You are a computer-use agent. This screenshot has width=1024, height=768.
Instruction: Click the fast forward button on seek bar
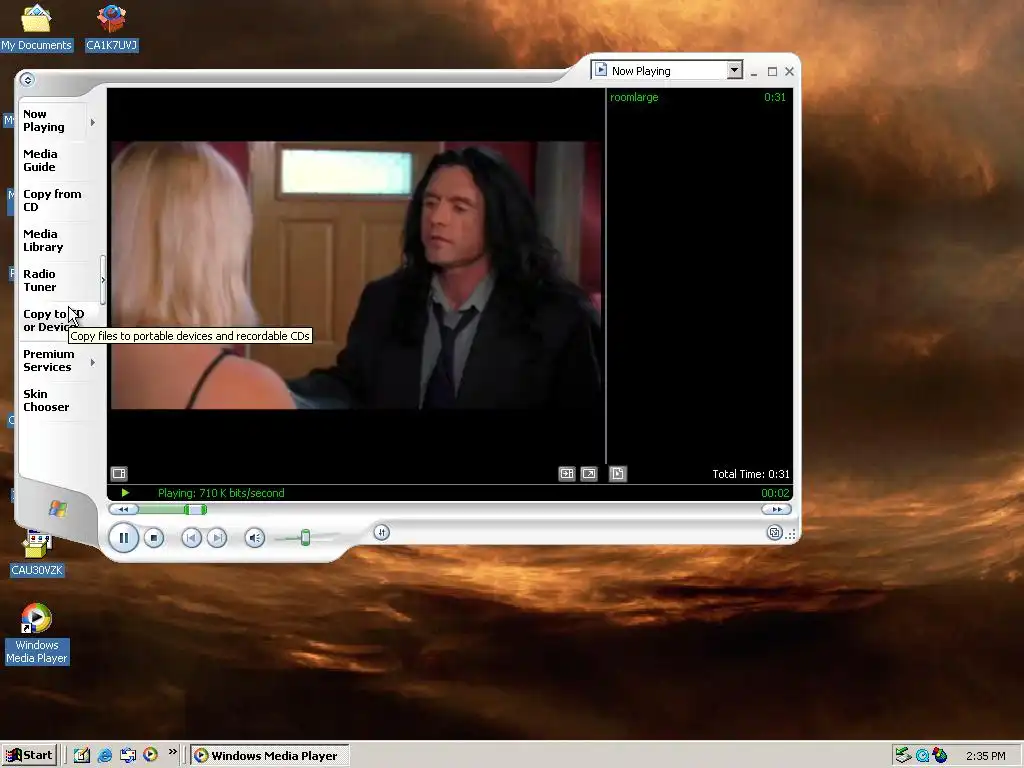point(776,509)
